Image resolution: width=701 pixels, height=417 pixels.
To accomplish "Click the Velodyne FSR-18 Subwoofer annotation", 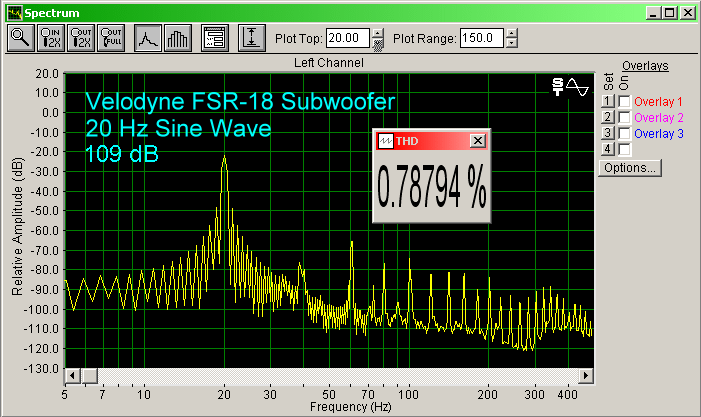I will 240,101.
